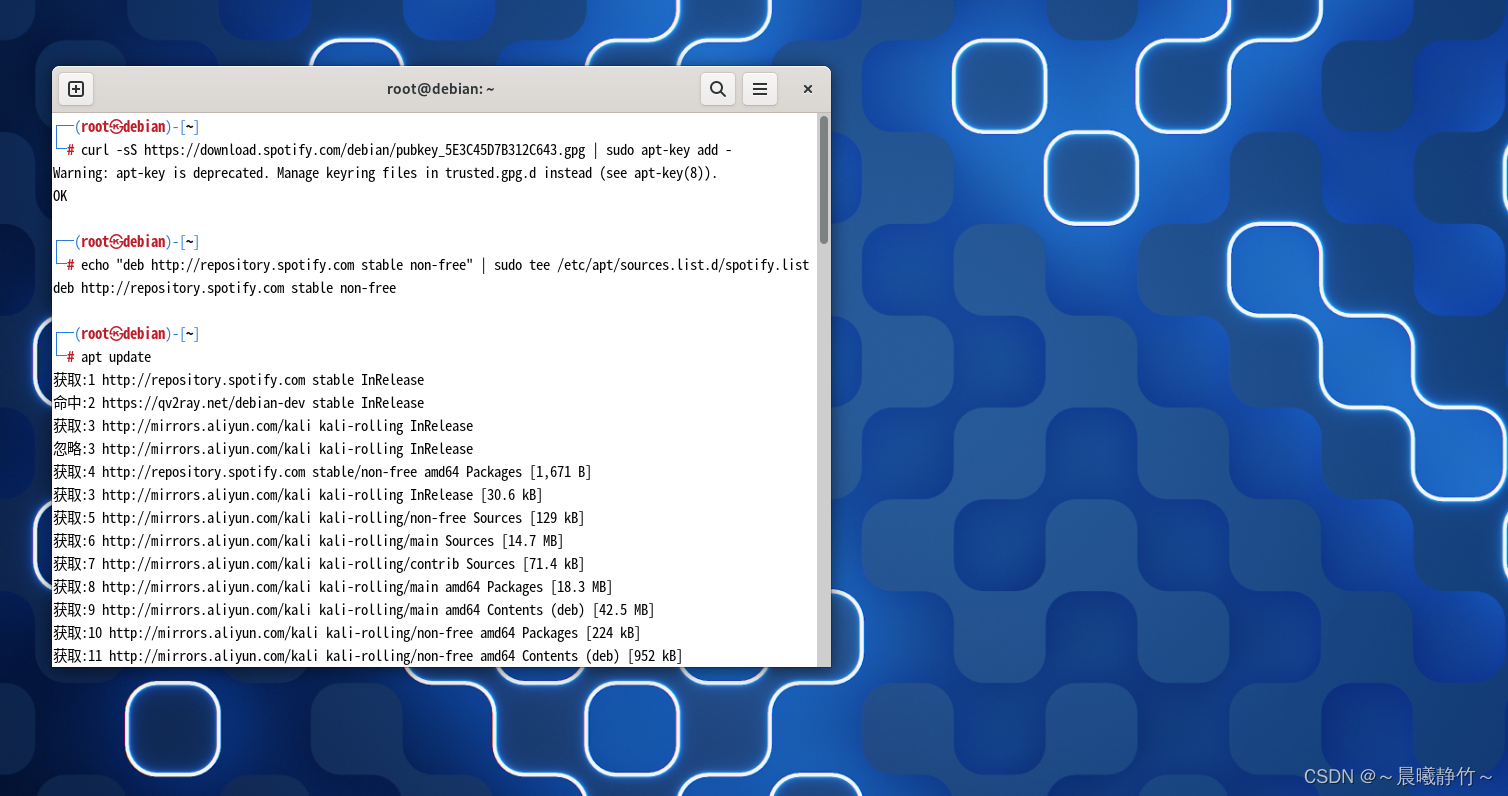Close the root@debian terminal window
The height and width of the screenshot is (796, 1508).
[808, 89]
